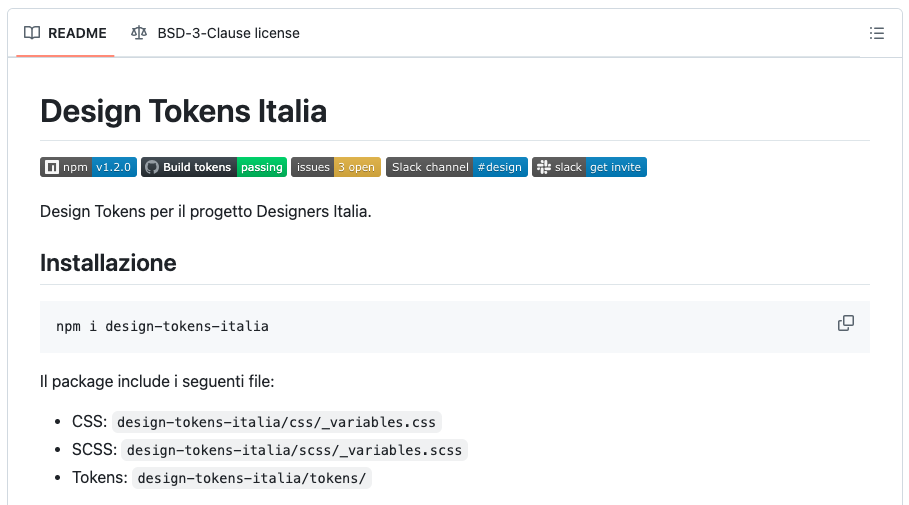The height and width of the screenshot is (505, 909).
Task: Click the scale icon beside license
Action: 139,33
